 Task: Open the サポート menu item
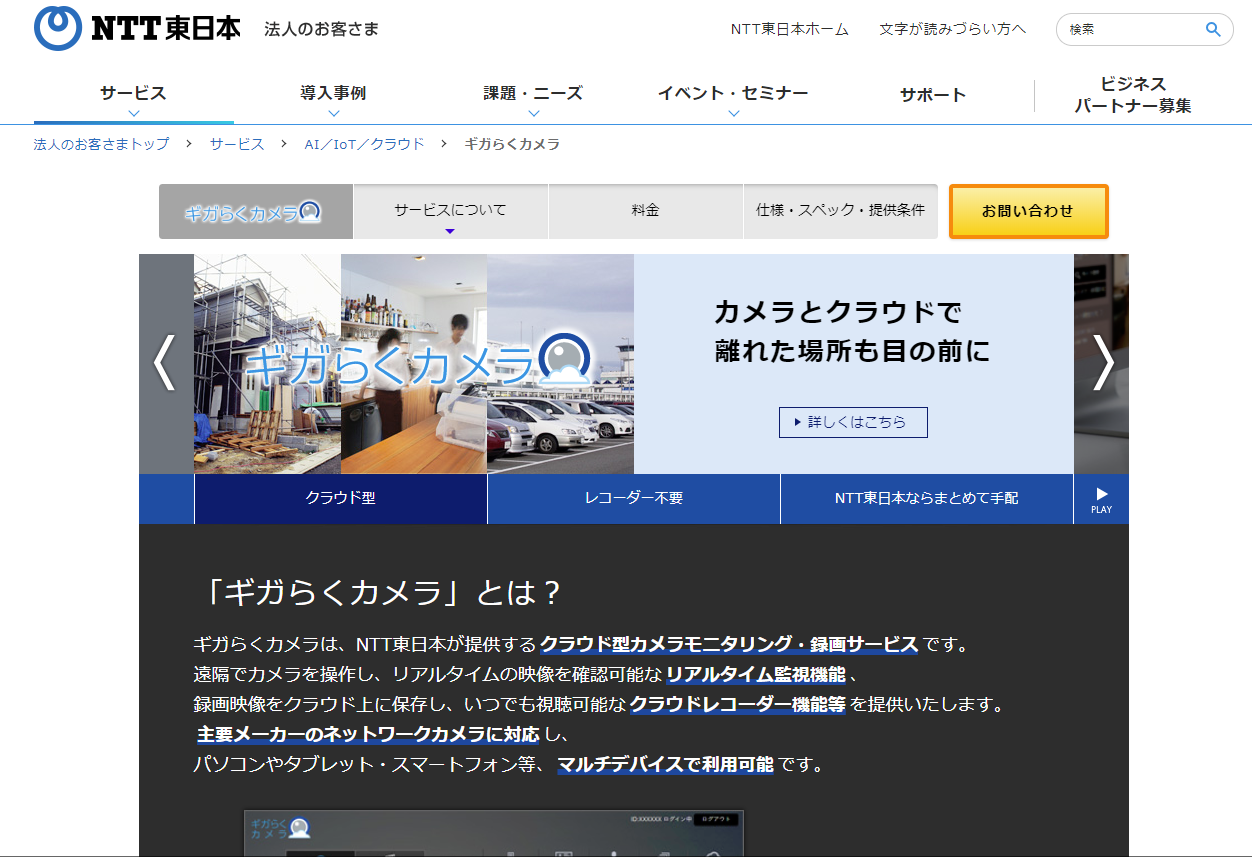[933, 95]
